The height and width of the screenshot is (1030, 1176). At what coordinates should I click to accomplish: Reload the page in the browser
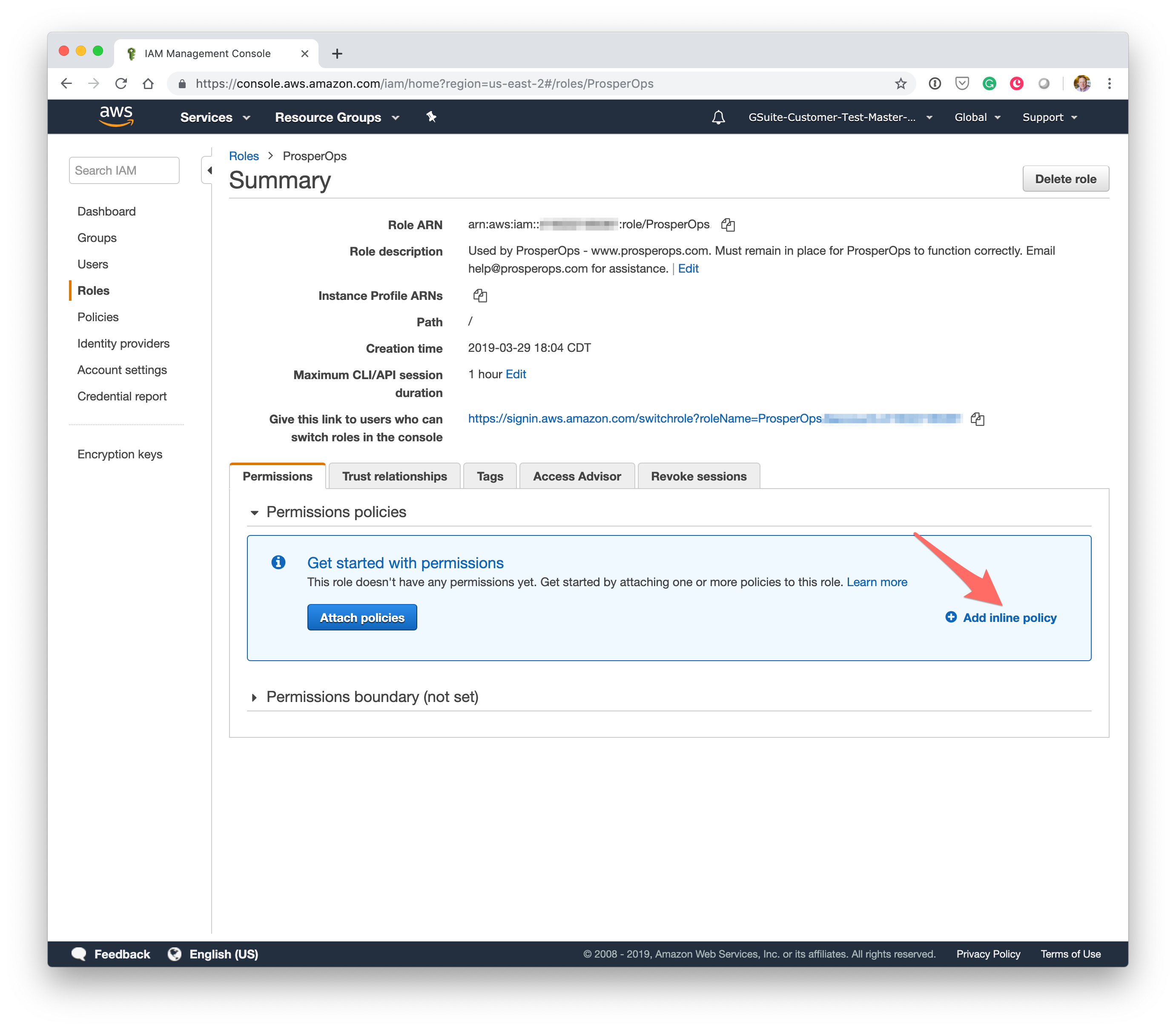pyautogui.click(x=120, y=83)
